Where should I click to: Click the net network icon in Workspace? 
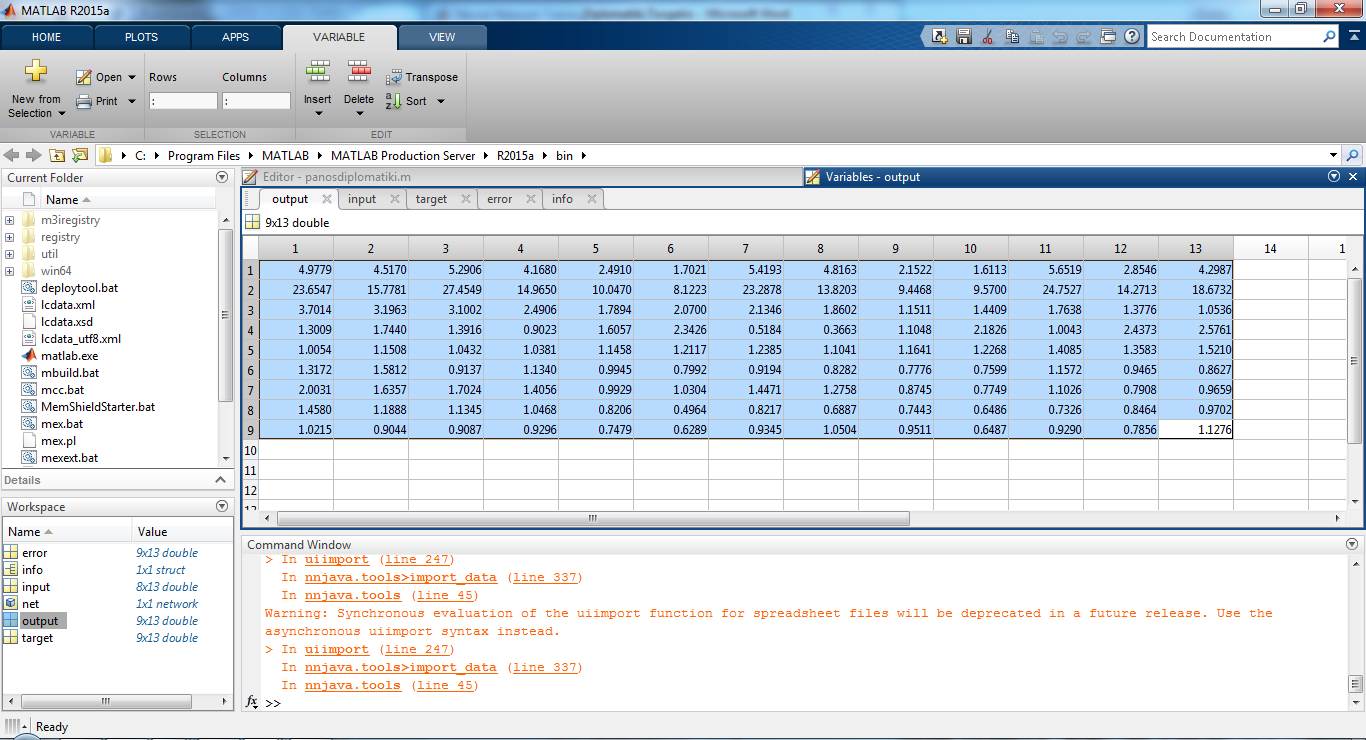tap(11, 604)
